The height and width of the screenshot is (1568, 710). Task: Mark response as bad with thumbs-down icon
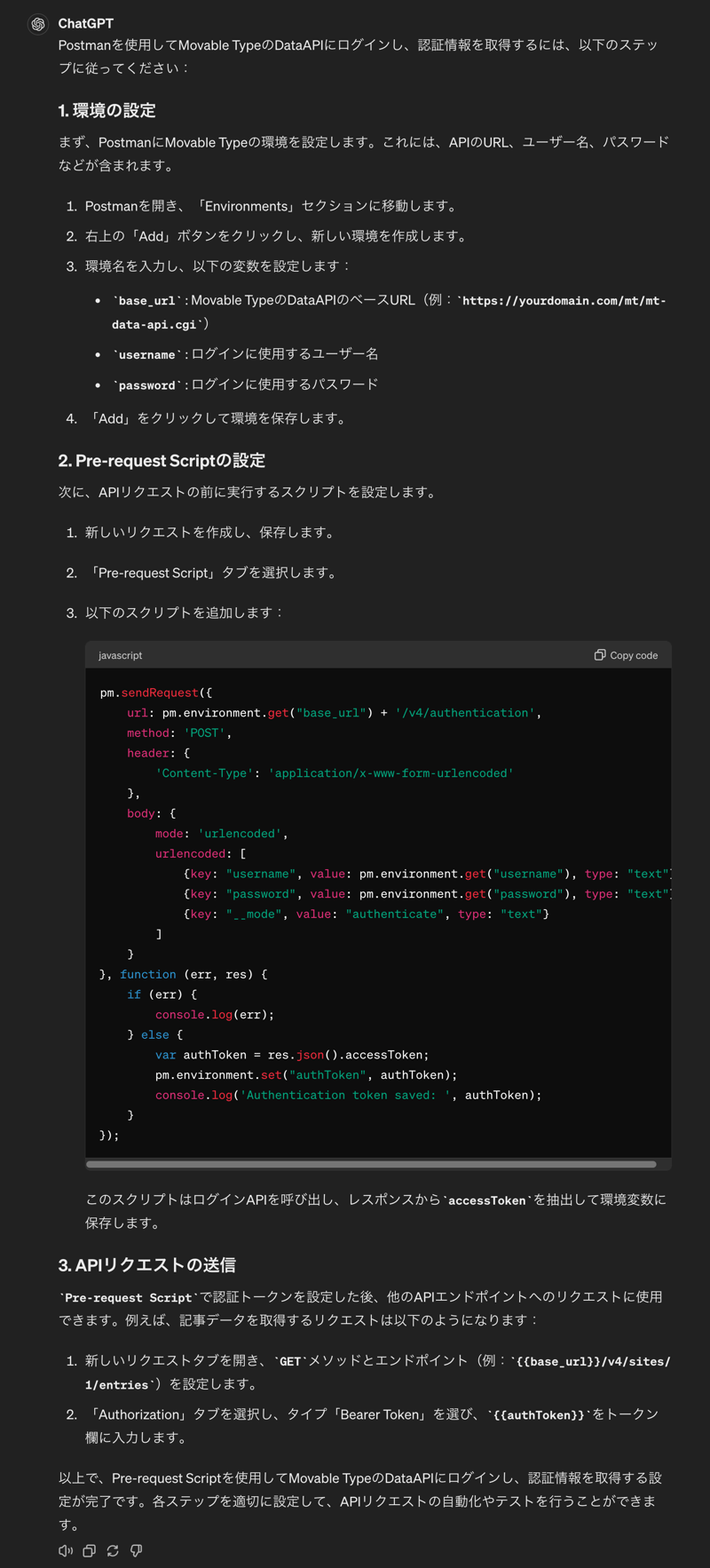pos(137,1550)
